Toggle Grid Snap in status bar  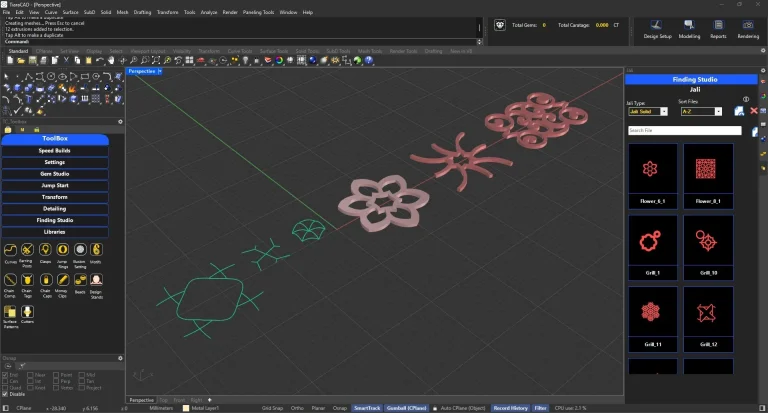(x=272, y=408)
